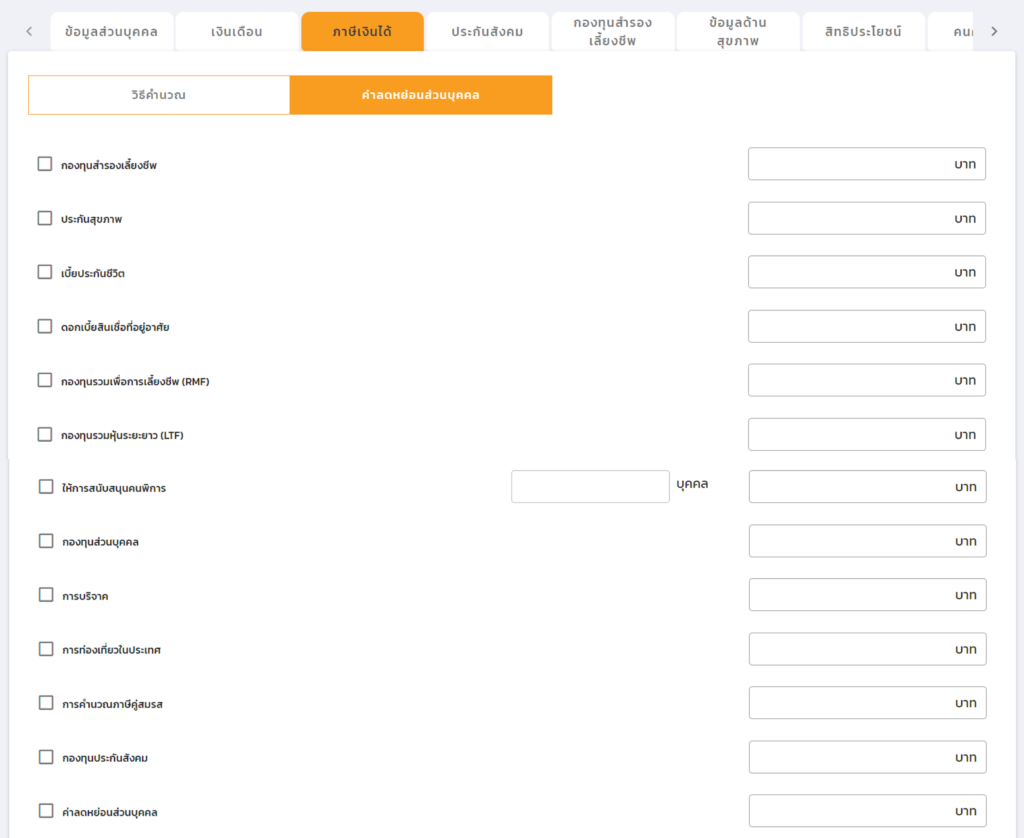
Task: Focus the baht field for กองทุนประกันสังคม
Action: (x=867, y=757)
